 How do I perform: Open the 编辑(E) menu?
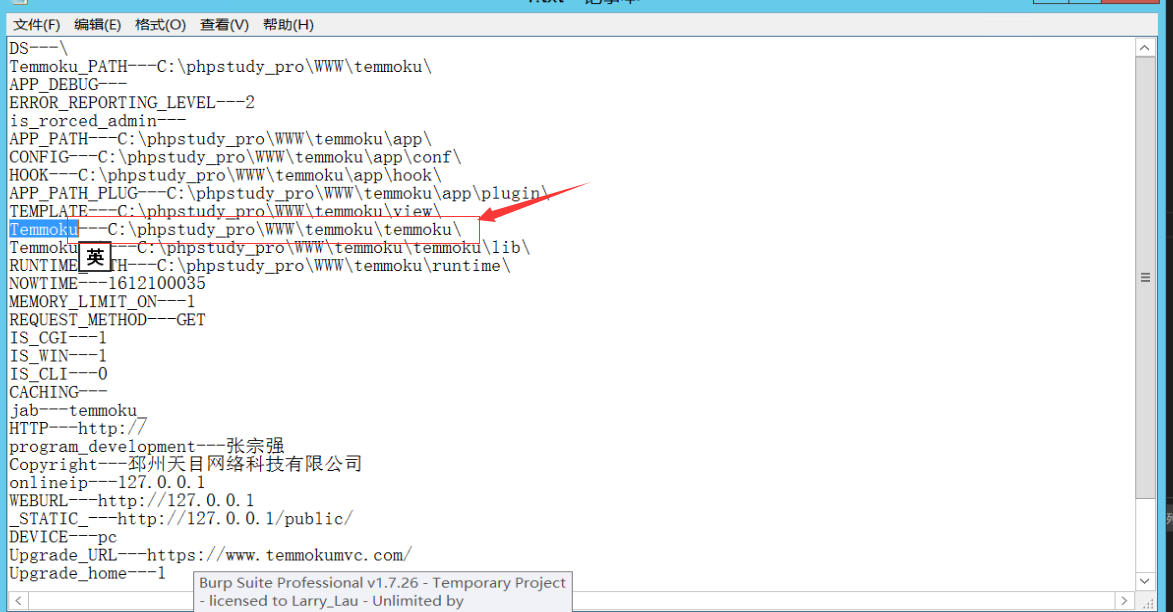tap(97, 25)
